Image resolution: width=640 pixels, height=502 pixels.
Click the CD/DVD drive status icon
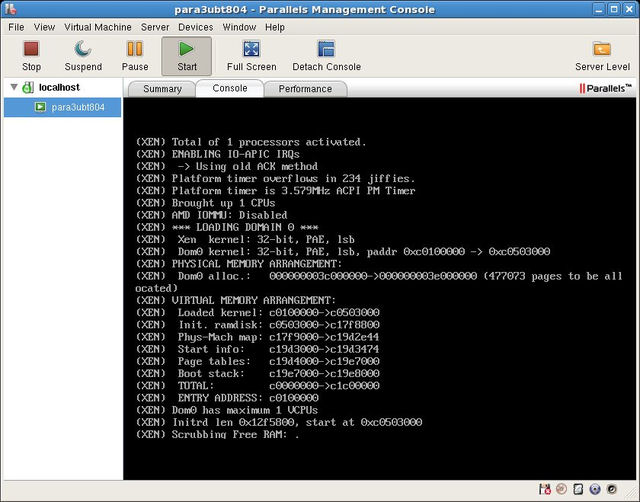click(562, 489)
